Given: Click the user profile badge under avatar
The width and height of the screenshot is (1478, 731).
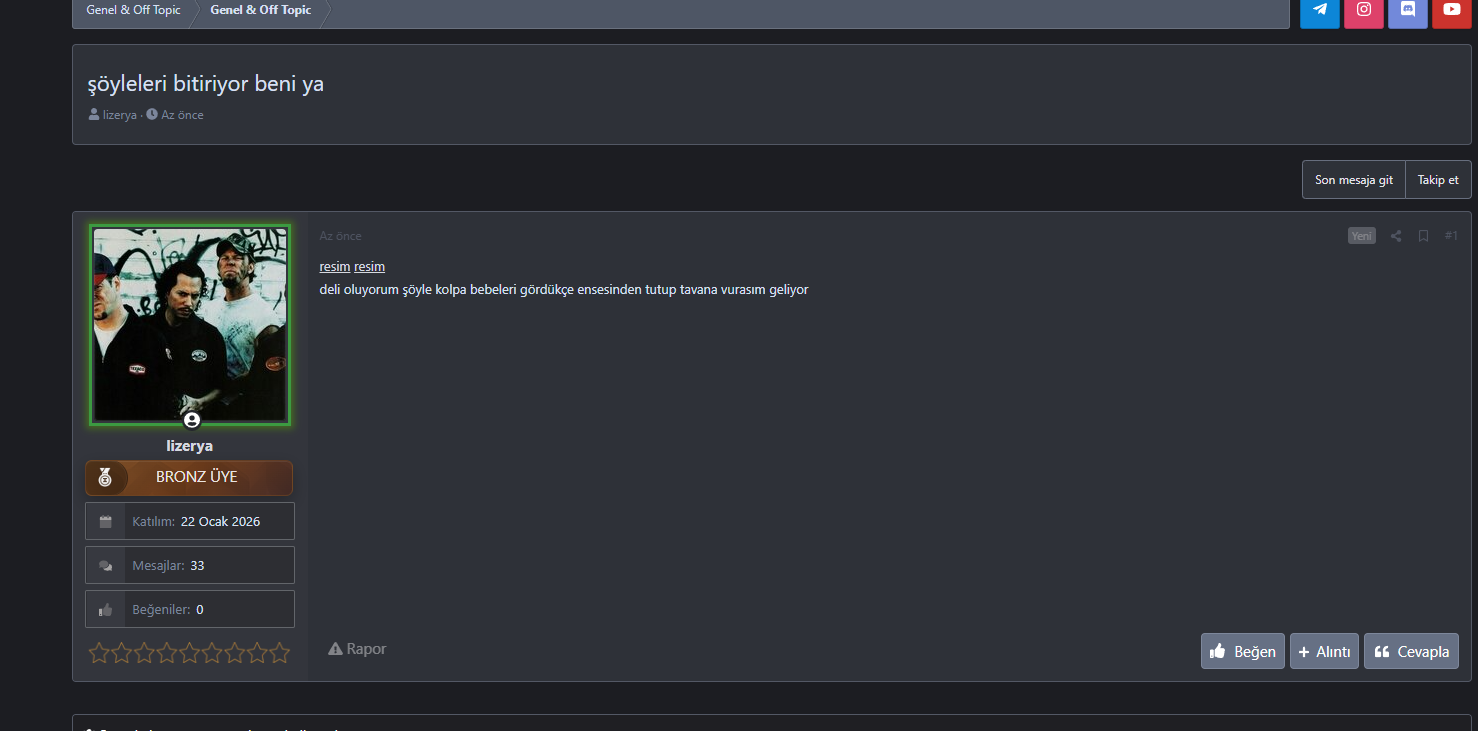Looking at the screenshot, I should (192, 420).
